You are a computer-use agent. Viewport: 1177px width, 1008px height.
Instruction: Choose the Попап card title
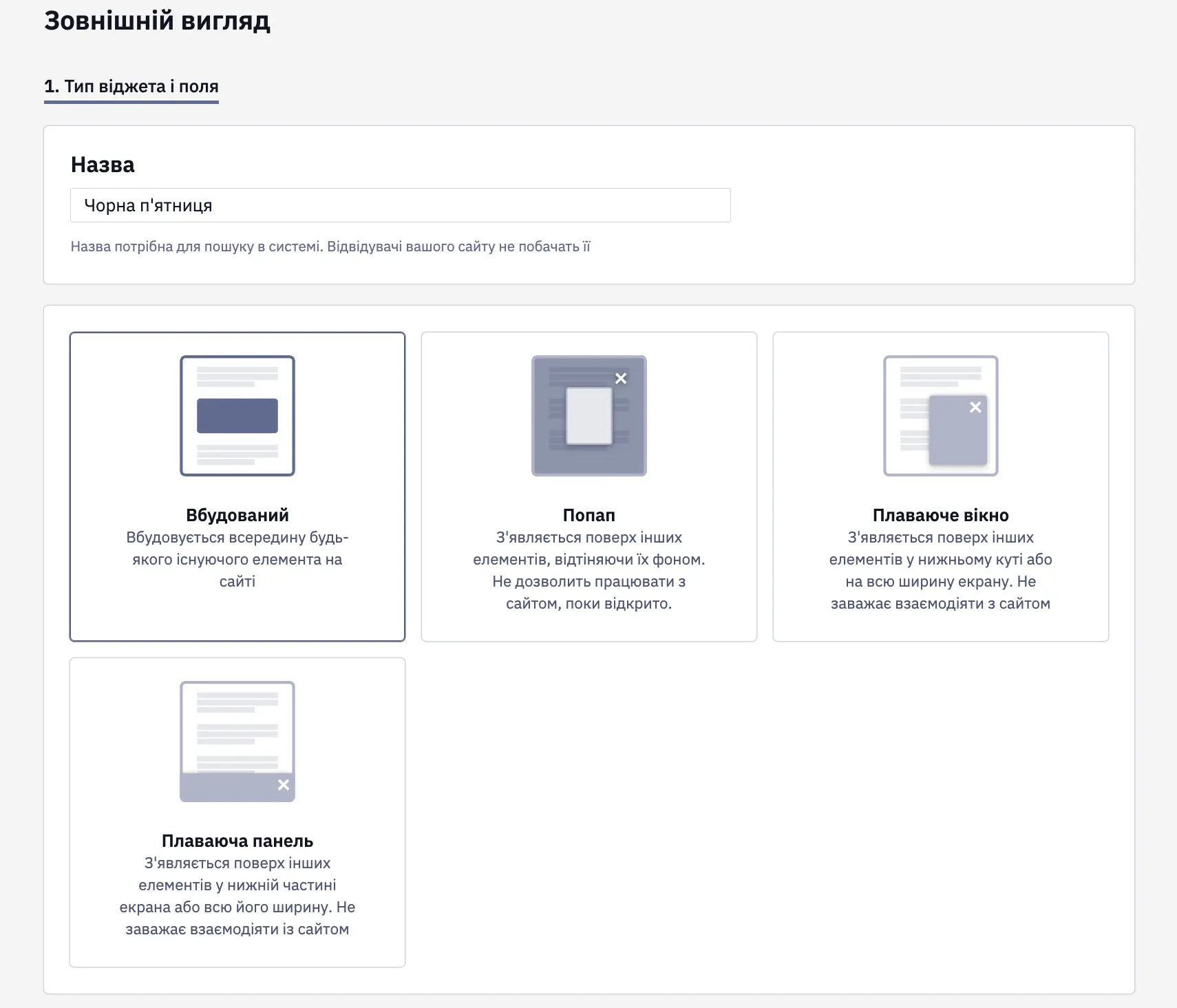(x=589, y=515)
